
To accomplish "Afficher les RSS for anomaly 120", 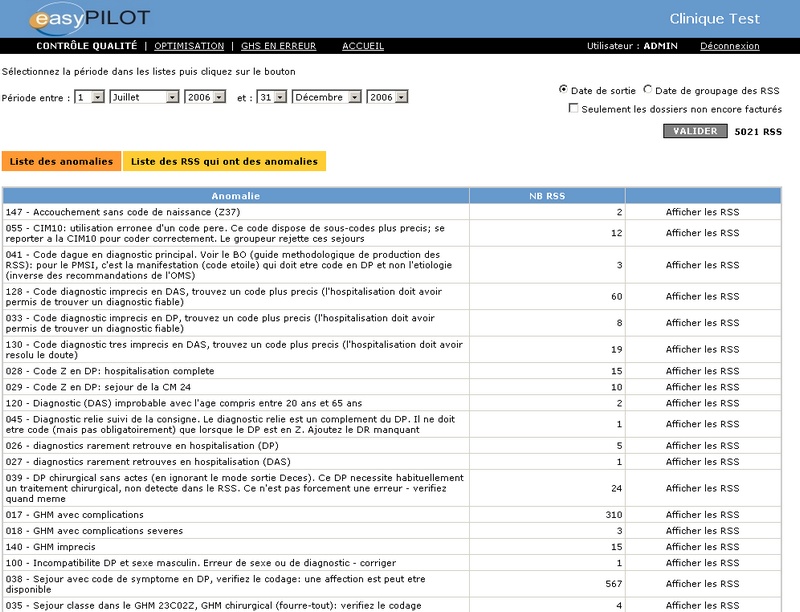I will pos(703,403).
